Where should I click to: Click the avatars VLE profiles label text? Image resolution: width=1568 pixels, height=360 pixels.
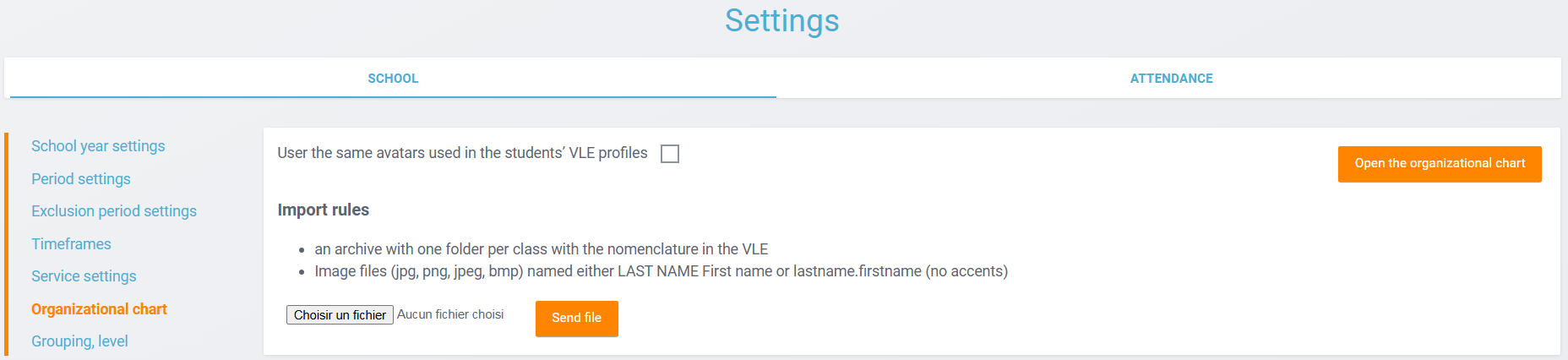462,153
